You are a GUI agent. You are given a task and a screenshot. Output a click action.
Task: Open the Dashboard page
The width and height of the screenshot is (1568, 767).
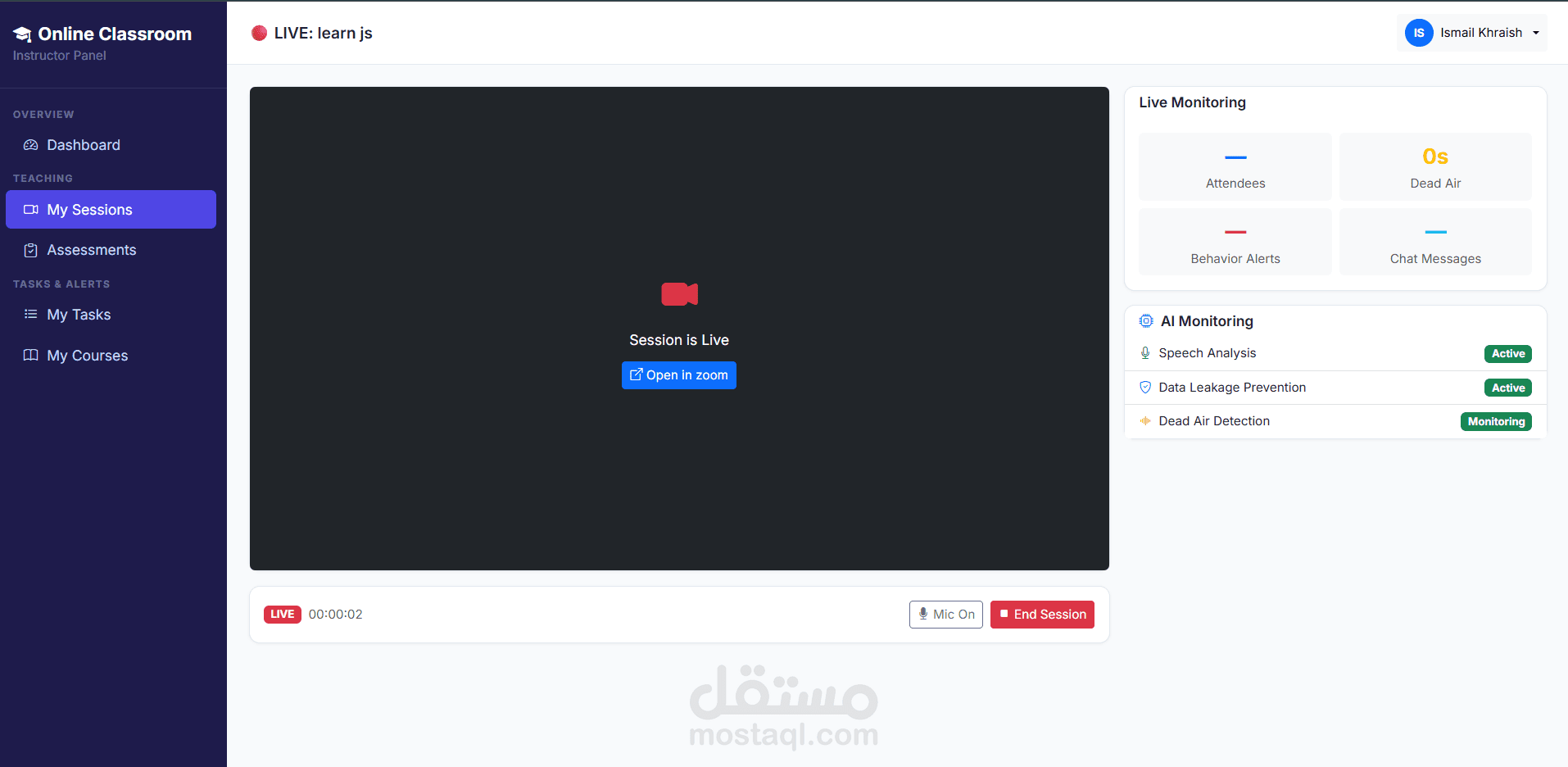point(111,145)
